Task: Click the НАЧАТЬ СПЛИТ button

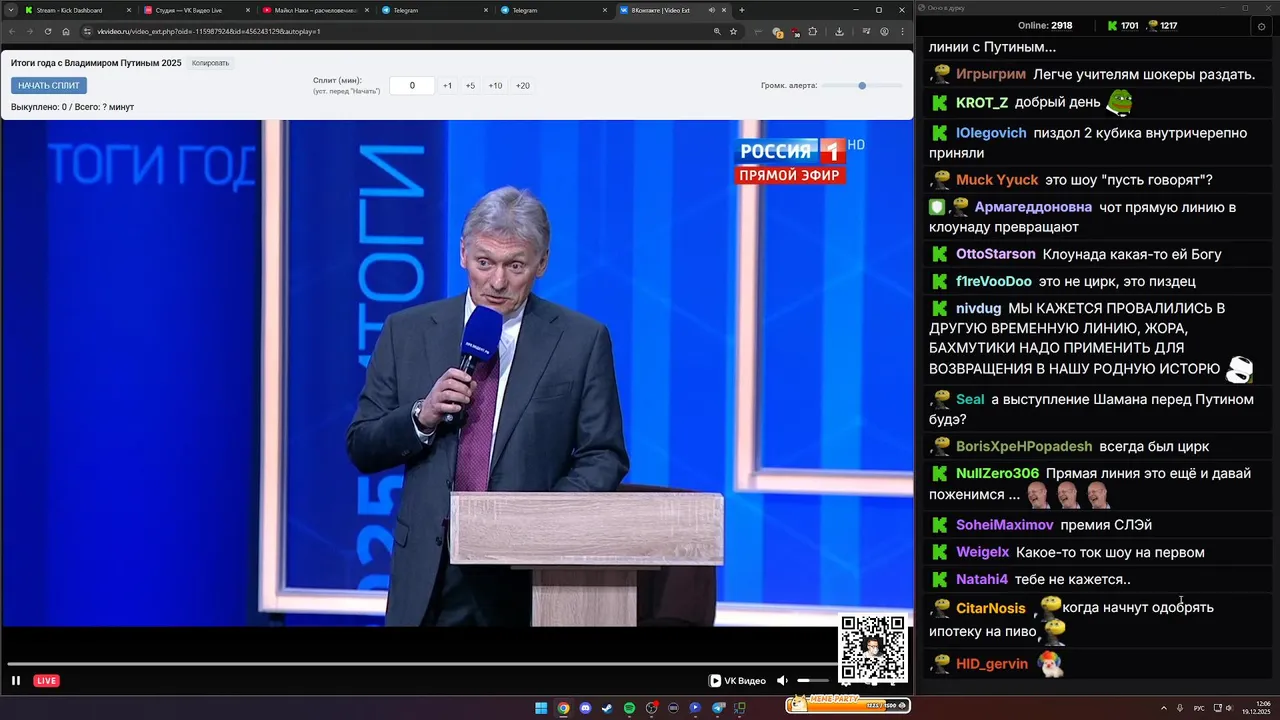Action: coord(49,85)
